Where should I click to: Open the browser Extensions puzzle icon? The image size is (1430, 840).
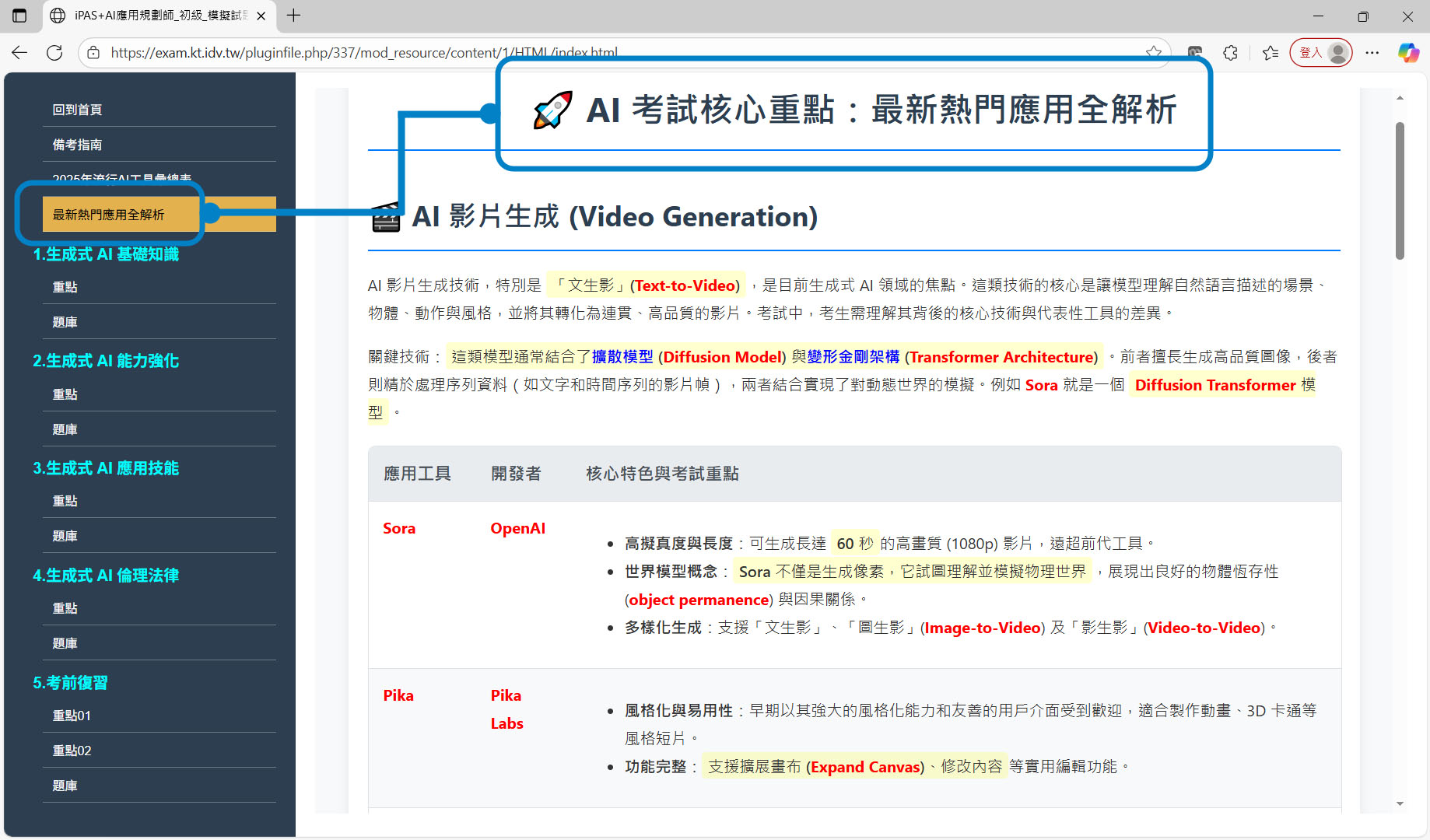point(1230,53)
